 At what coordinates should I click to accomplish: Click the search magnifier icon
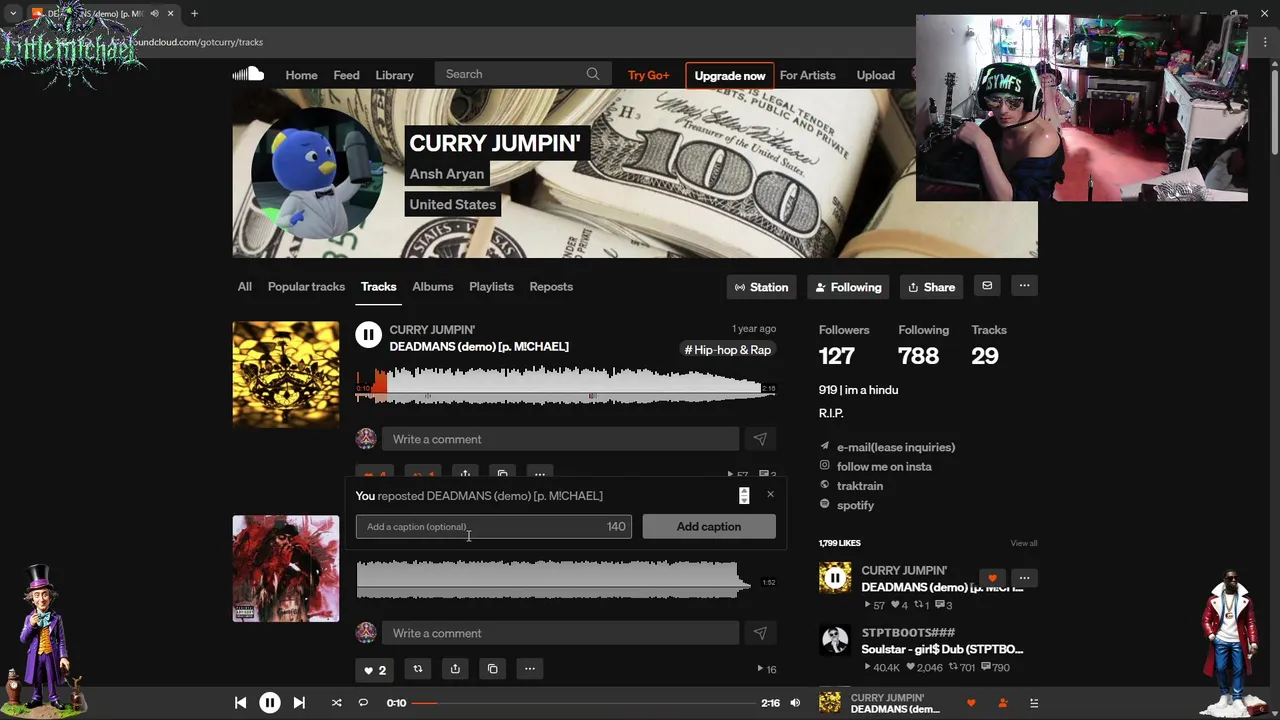pos(593,74)
